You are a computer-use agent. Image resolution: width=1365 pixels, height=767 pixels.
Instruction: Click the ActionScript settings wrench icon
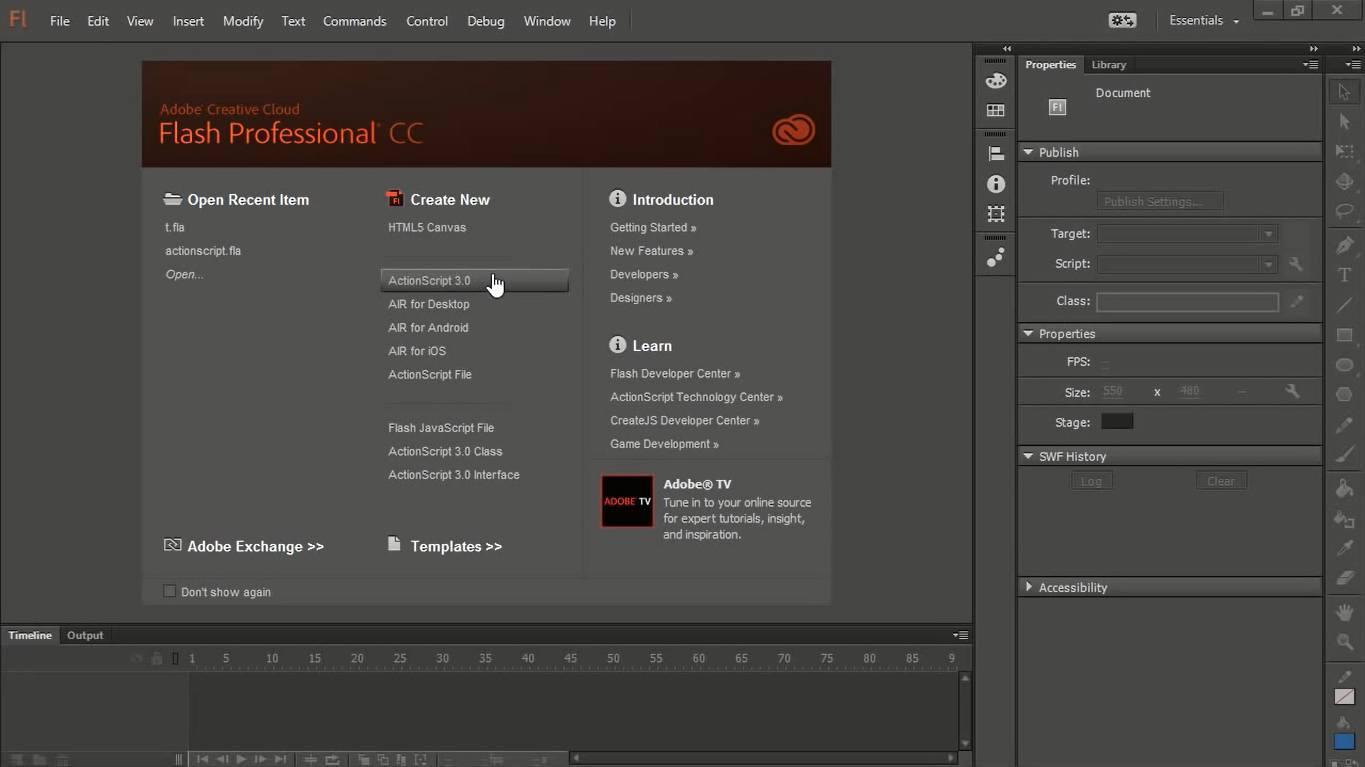click(x=1295, y=264)
